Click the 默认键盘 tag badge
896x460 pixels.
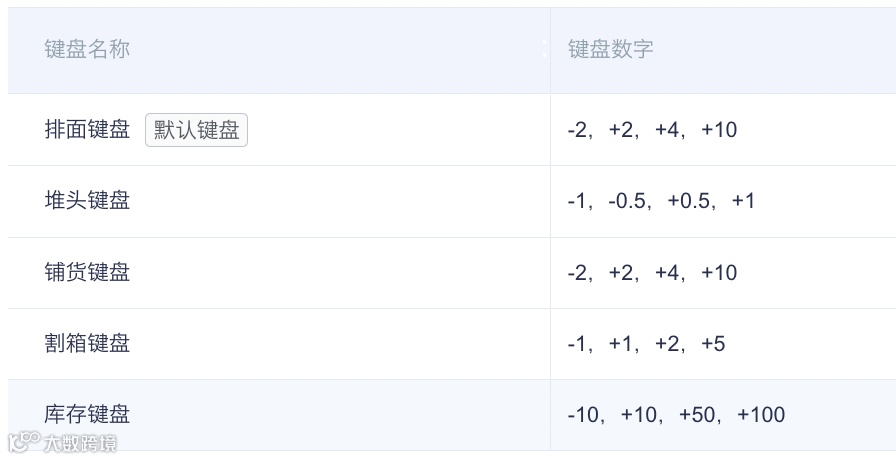coord(196,130)
